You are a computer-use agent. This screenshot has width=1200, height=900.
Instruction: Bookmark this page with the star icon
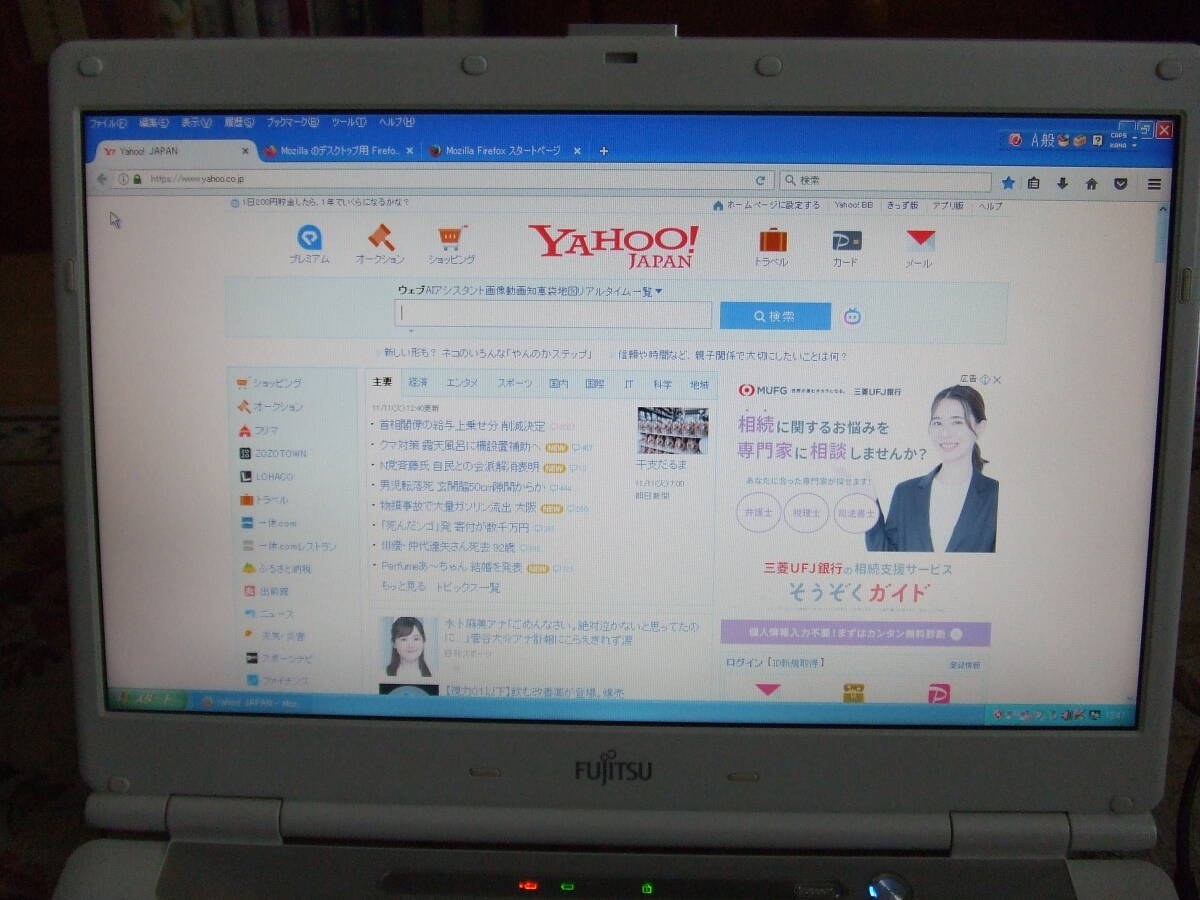click(1008, 183)
